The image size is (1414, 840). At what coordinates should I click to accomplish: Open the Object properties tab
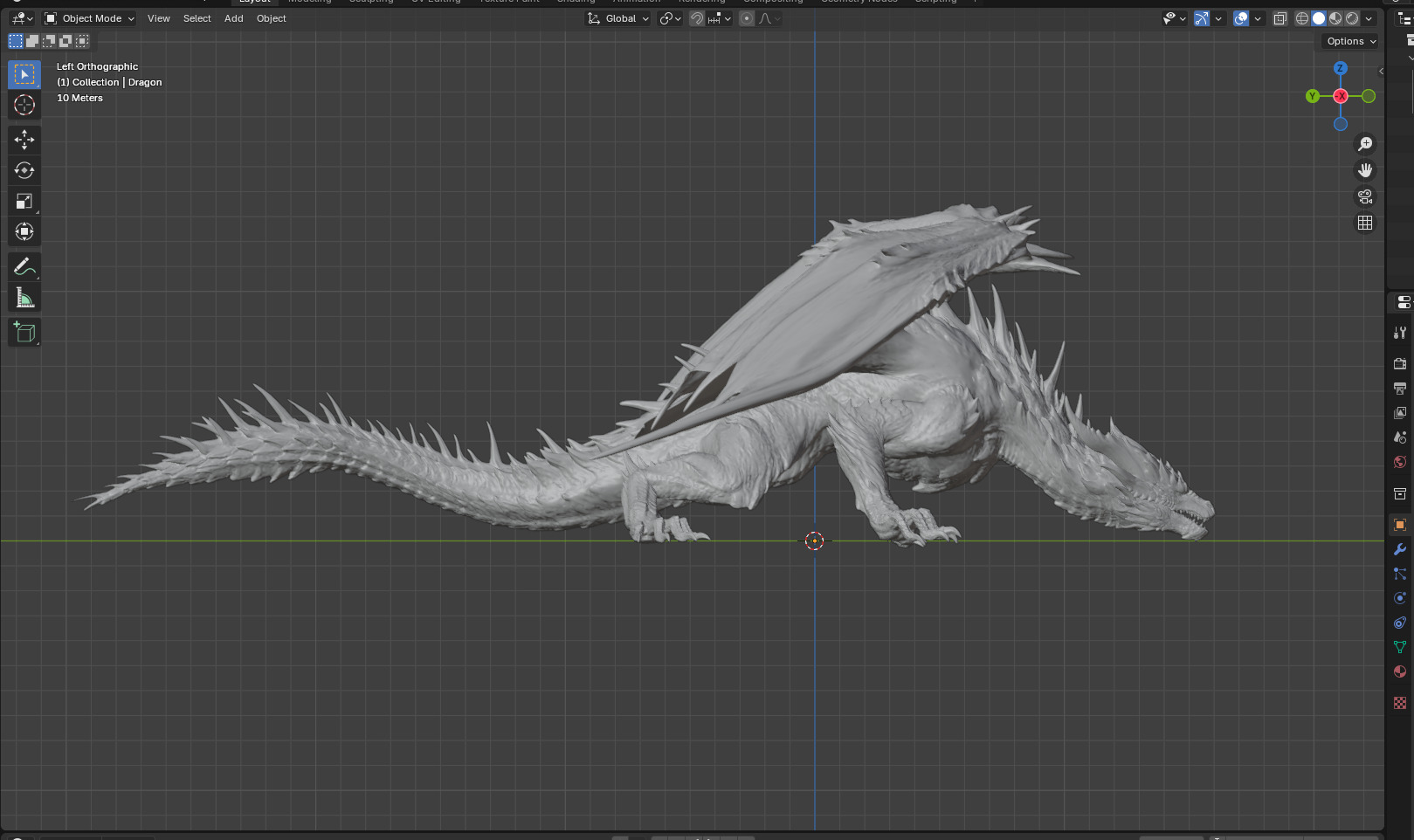click(x=1400, y=525)
